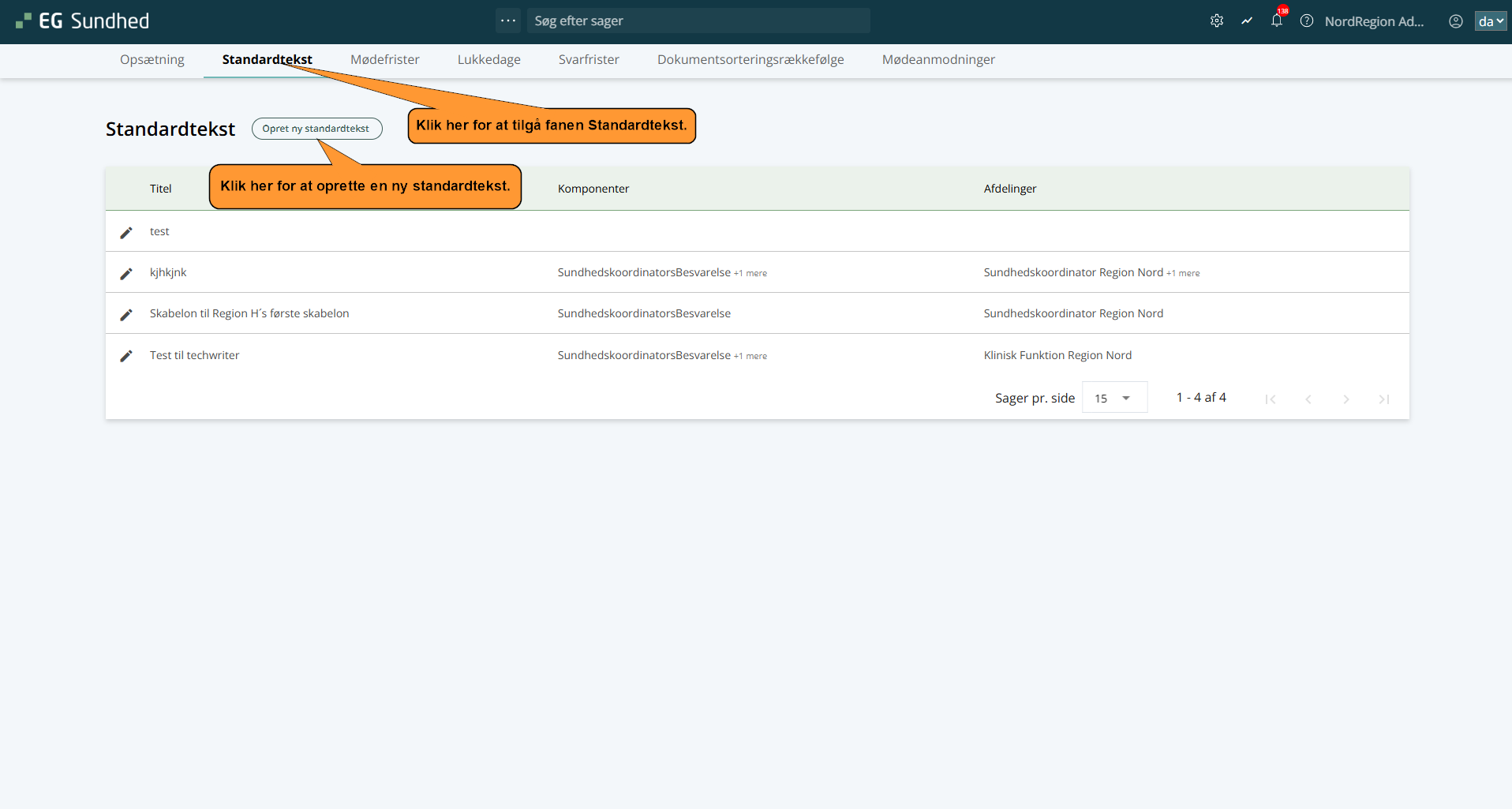Click the EG Sundhed logo
This screenshot has height=809, width=1512.
point(83,21)
